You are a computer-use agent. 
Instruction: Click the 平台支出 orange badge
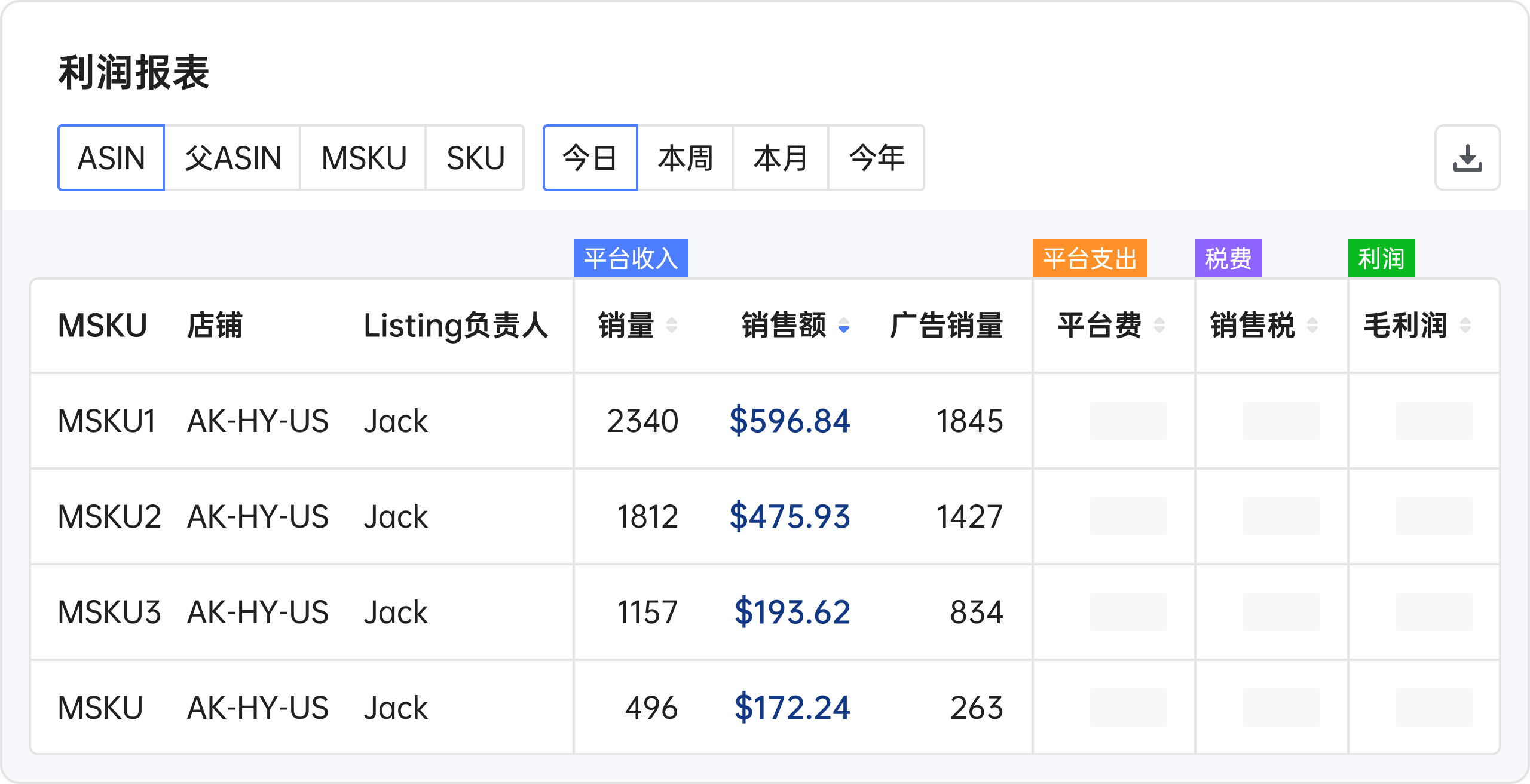(1090, 258)
